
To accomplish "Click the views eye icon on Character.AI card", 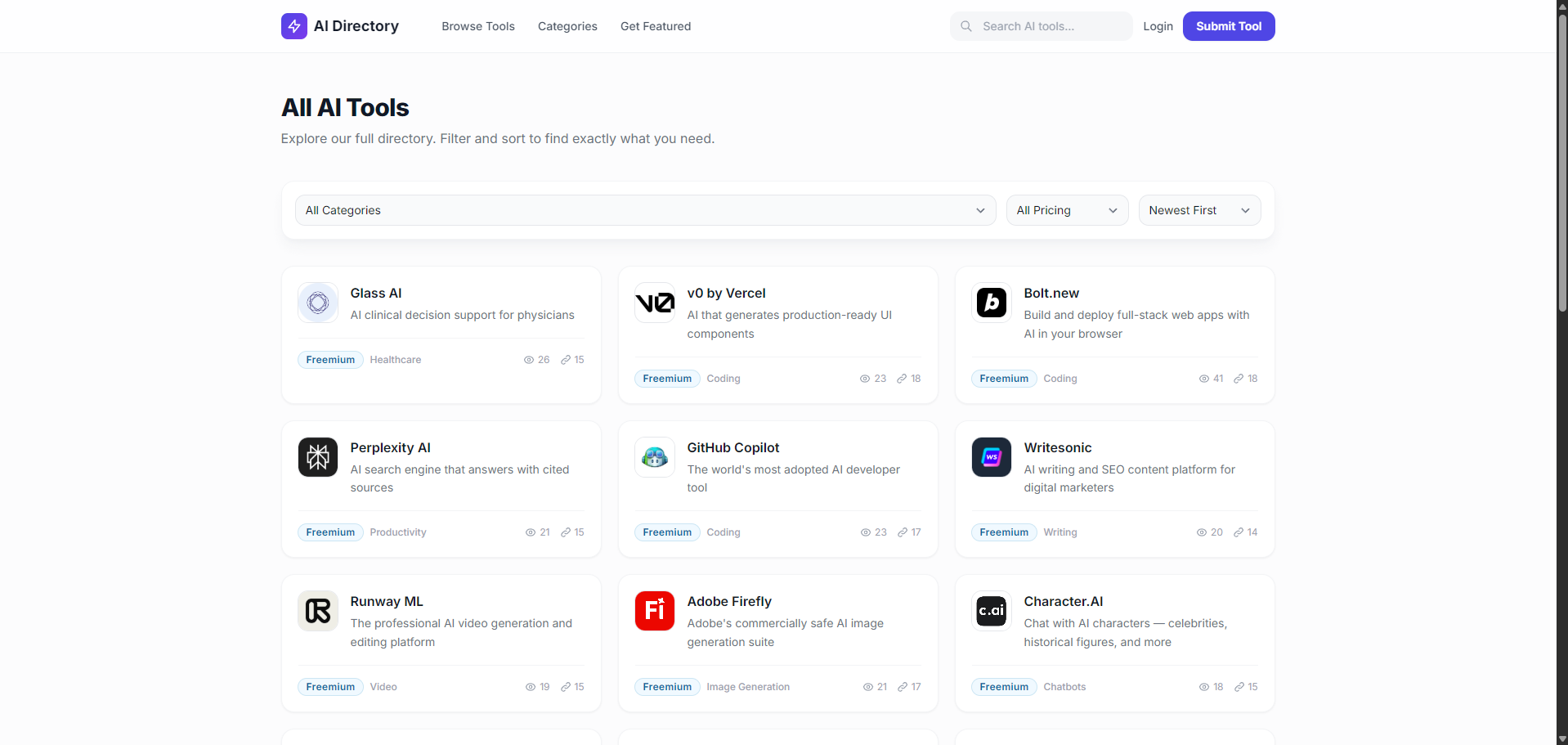I will tap(1204, 687).
